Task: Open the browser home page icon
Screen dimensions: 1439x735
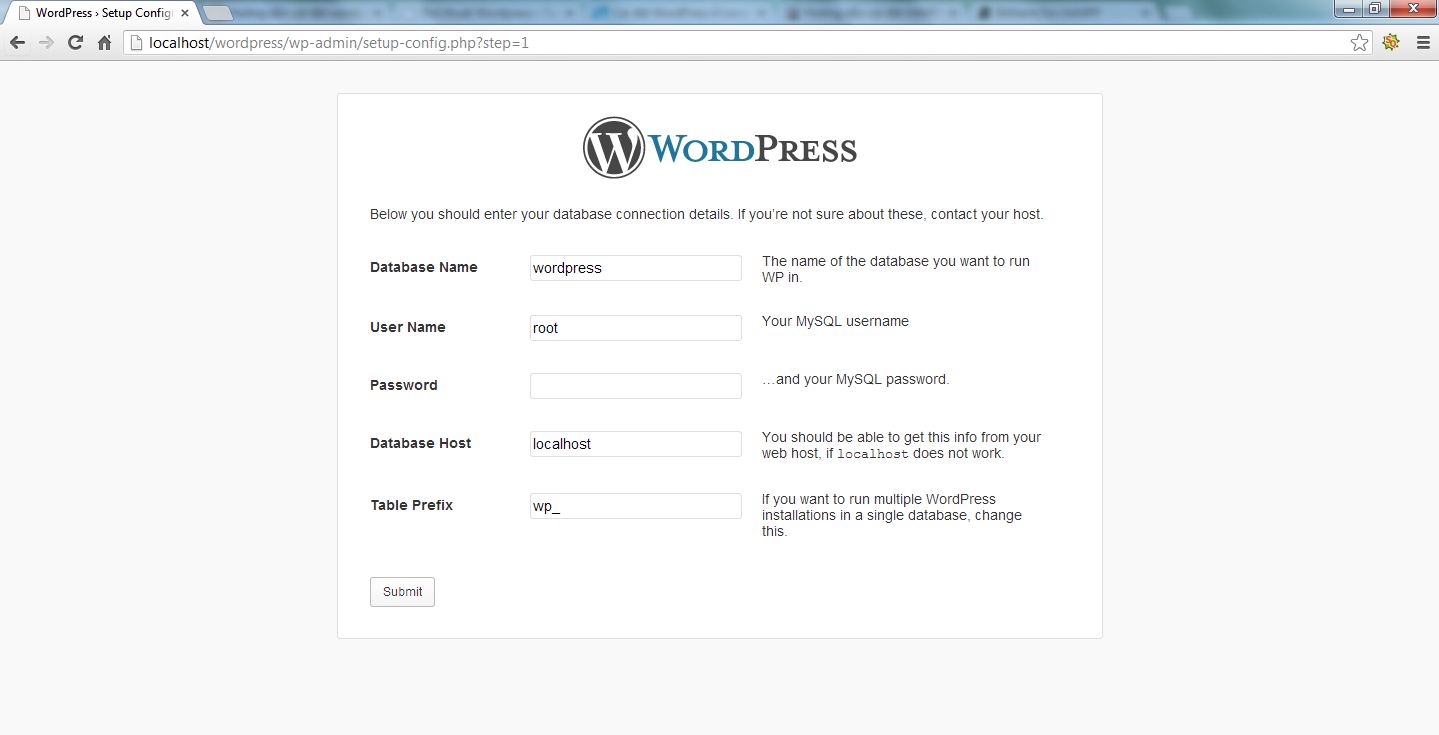Action: pyautogui.click(x=104, y=43)
